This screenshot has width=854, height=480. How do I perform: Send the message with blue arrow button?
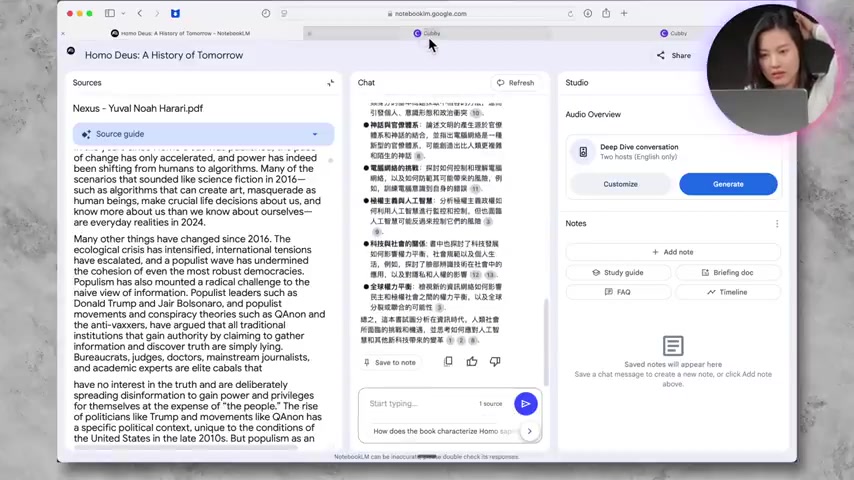(526, 404)
